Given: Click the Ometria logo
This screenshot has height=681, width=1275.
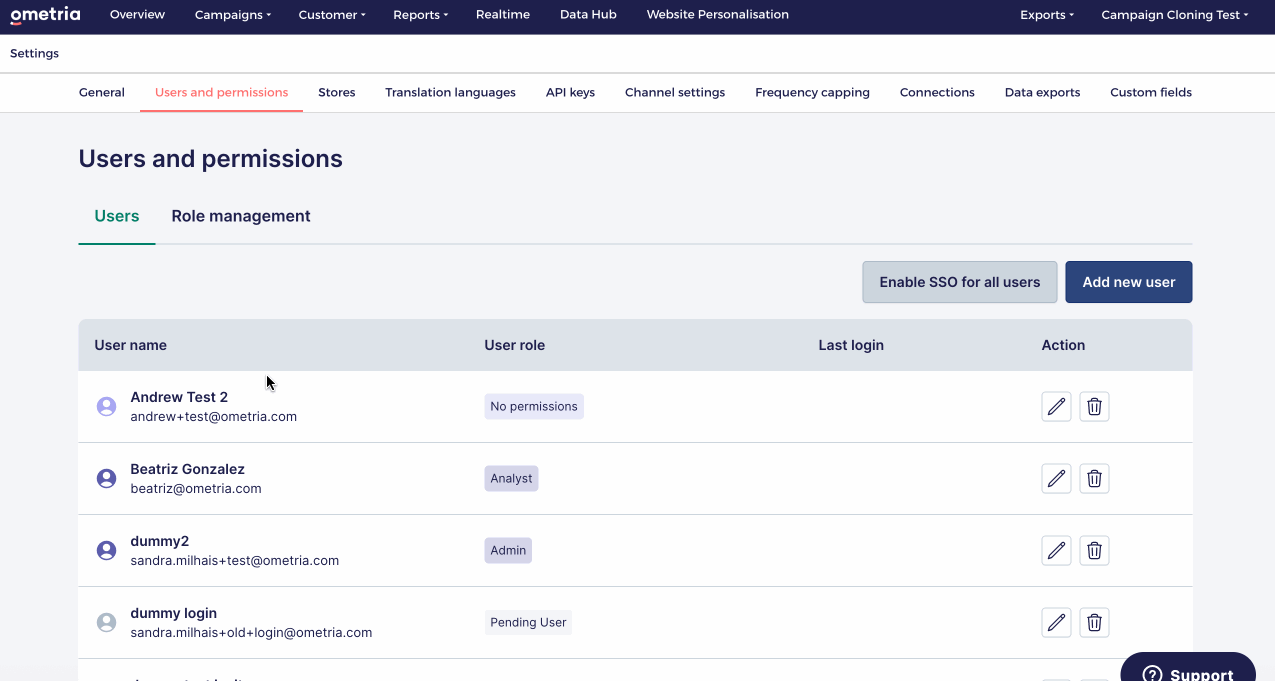Looking at the screenshot, I should coord(45,15).
